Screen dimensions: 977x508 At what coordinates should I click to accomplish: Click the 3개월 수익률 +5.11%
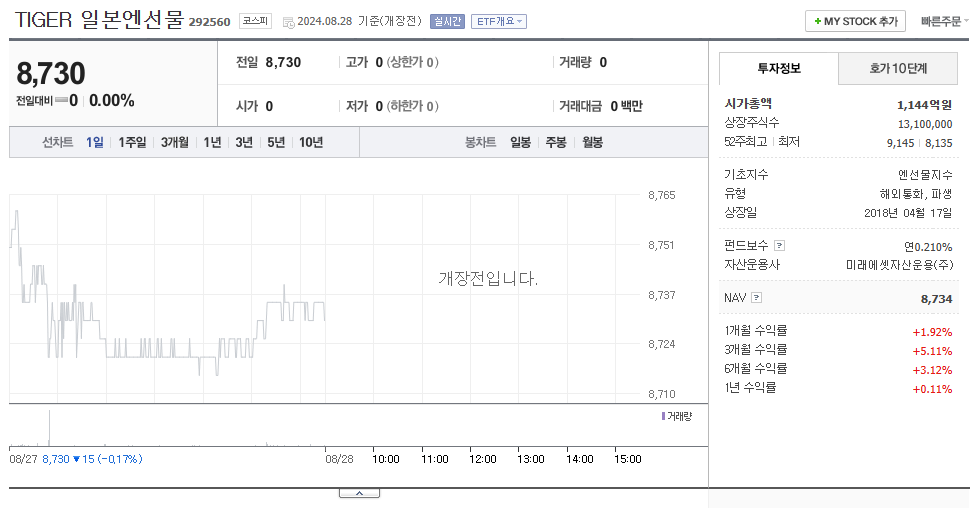[x=932, y=351]
